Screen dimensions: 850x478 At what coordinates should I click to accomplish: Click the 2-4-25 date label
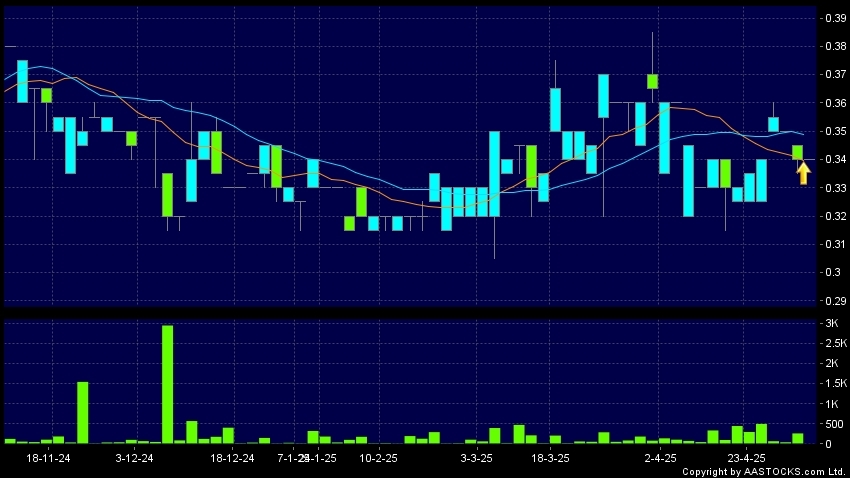(x=660, y=458)
